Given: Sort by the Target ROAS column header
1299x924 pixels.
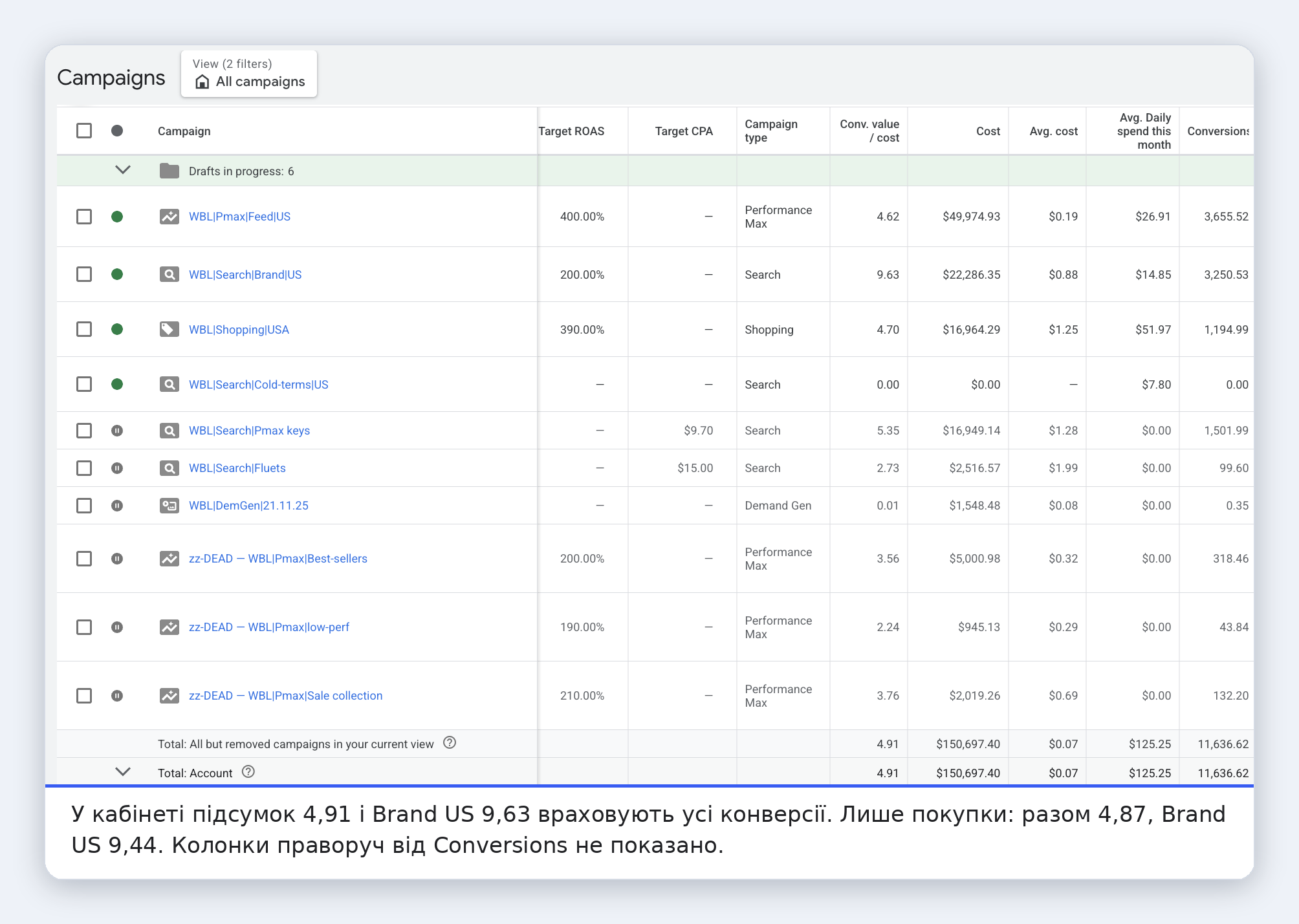Looking at the screenshot, I should [571, 131].
